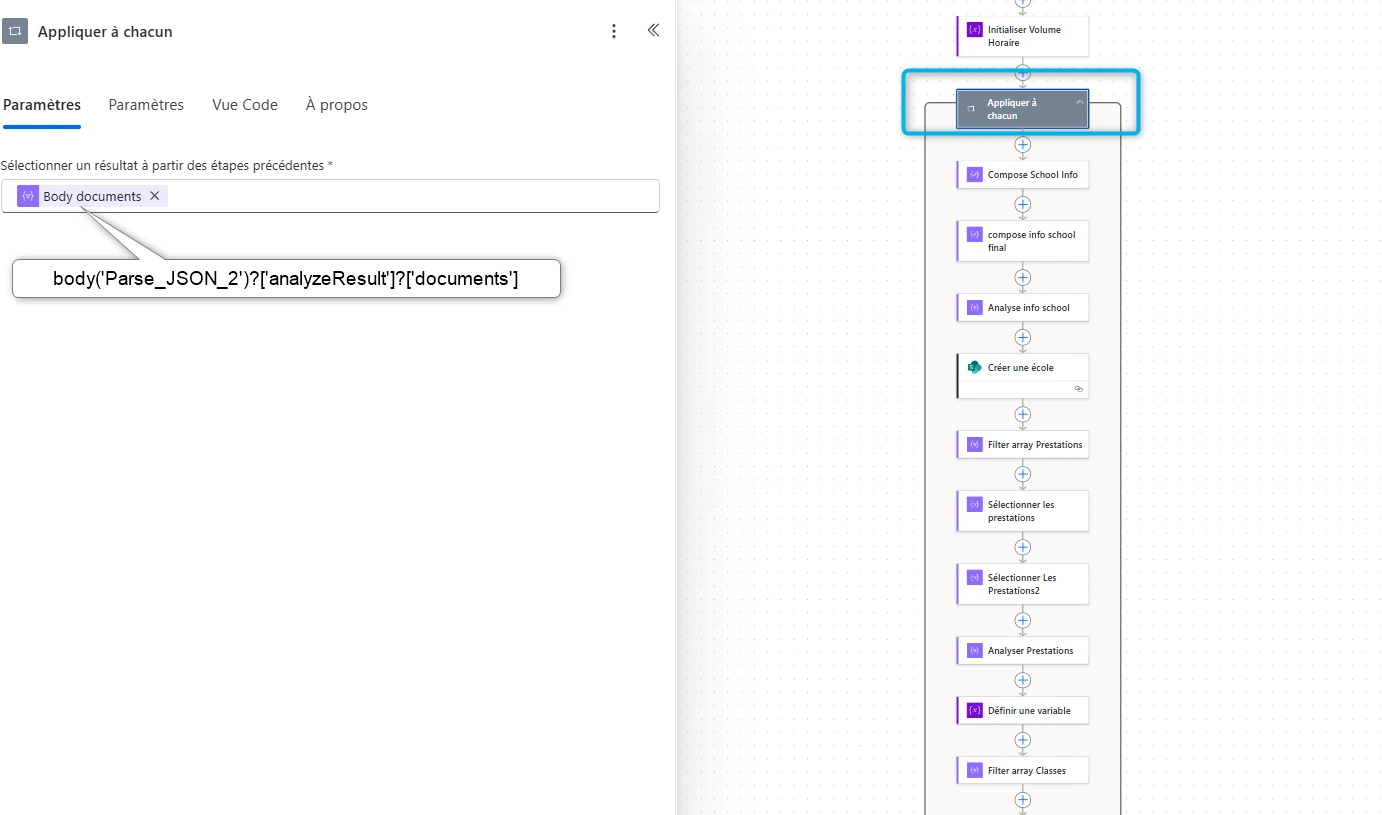Click the Analyser Prestations node icon
The image size is (1382, 815).
click(x=975, y=650)
